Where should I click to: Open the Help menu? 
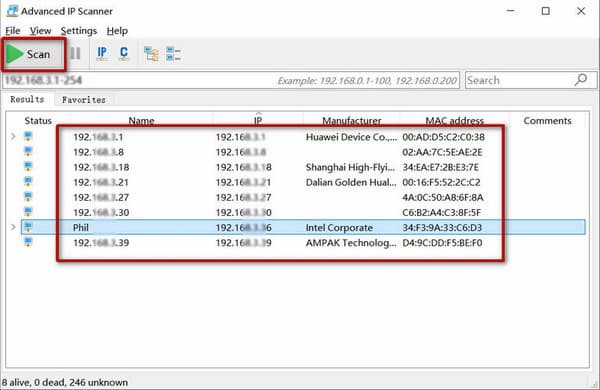point(117,31)
